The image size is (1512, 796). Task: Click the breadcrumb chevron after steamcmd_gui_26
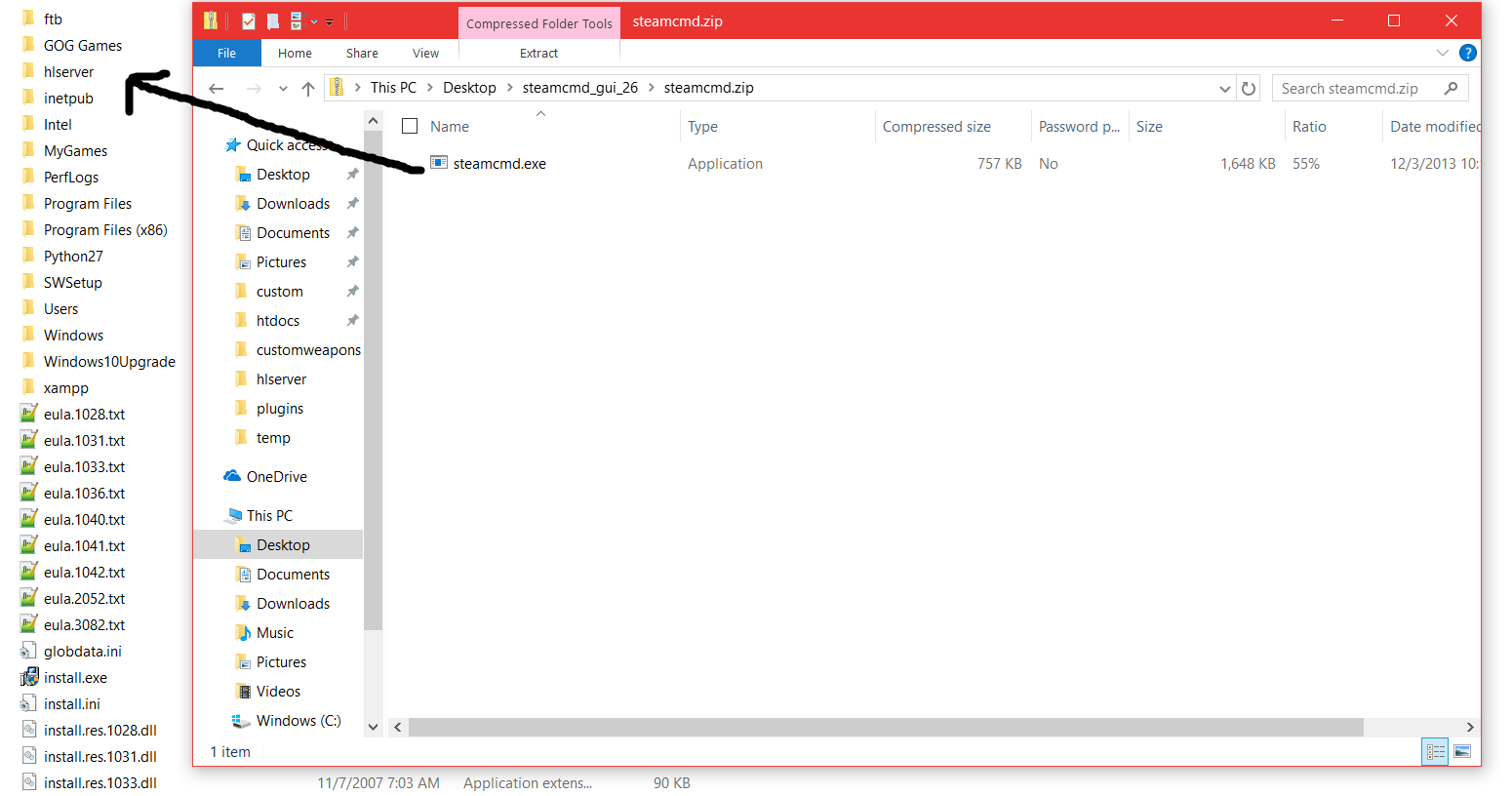pos(651,88)
